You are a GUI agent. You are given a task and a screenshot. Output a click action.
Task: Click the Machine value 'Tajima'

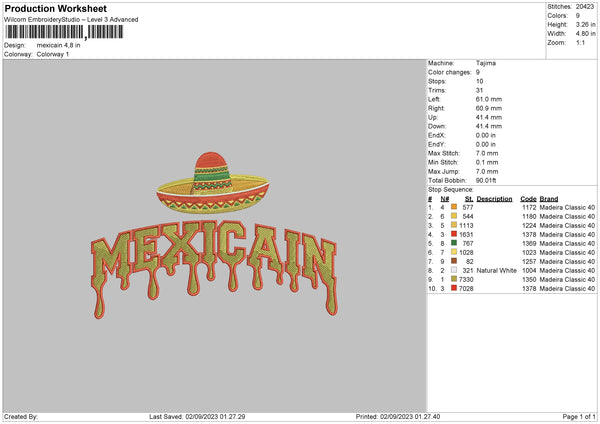(486, 63)
